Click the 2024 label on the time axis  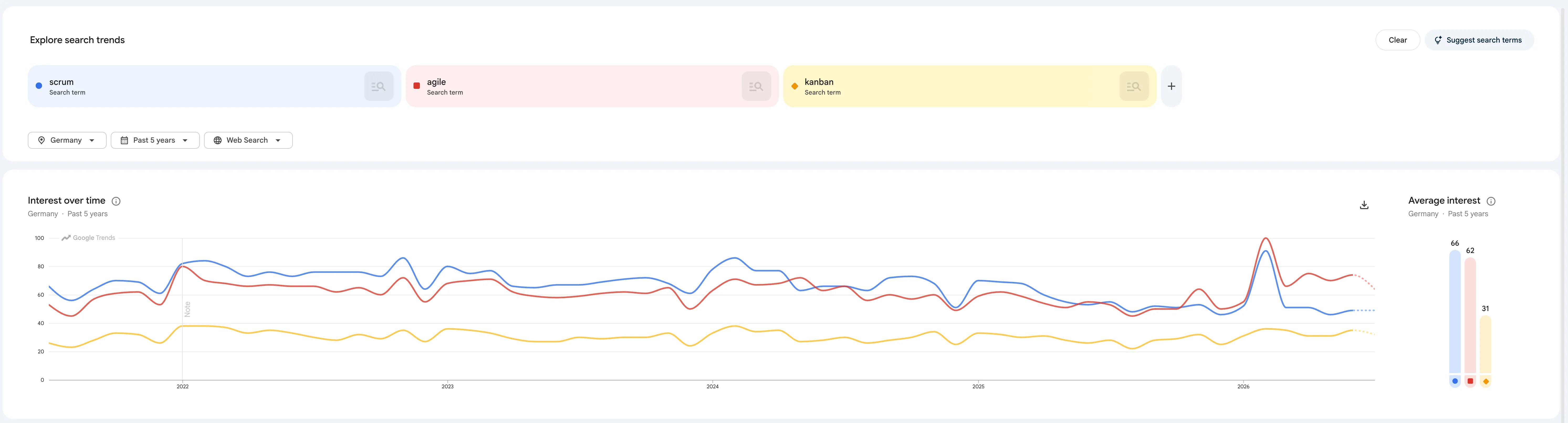point(713,386)
